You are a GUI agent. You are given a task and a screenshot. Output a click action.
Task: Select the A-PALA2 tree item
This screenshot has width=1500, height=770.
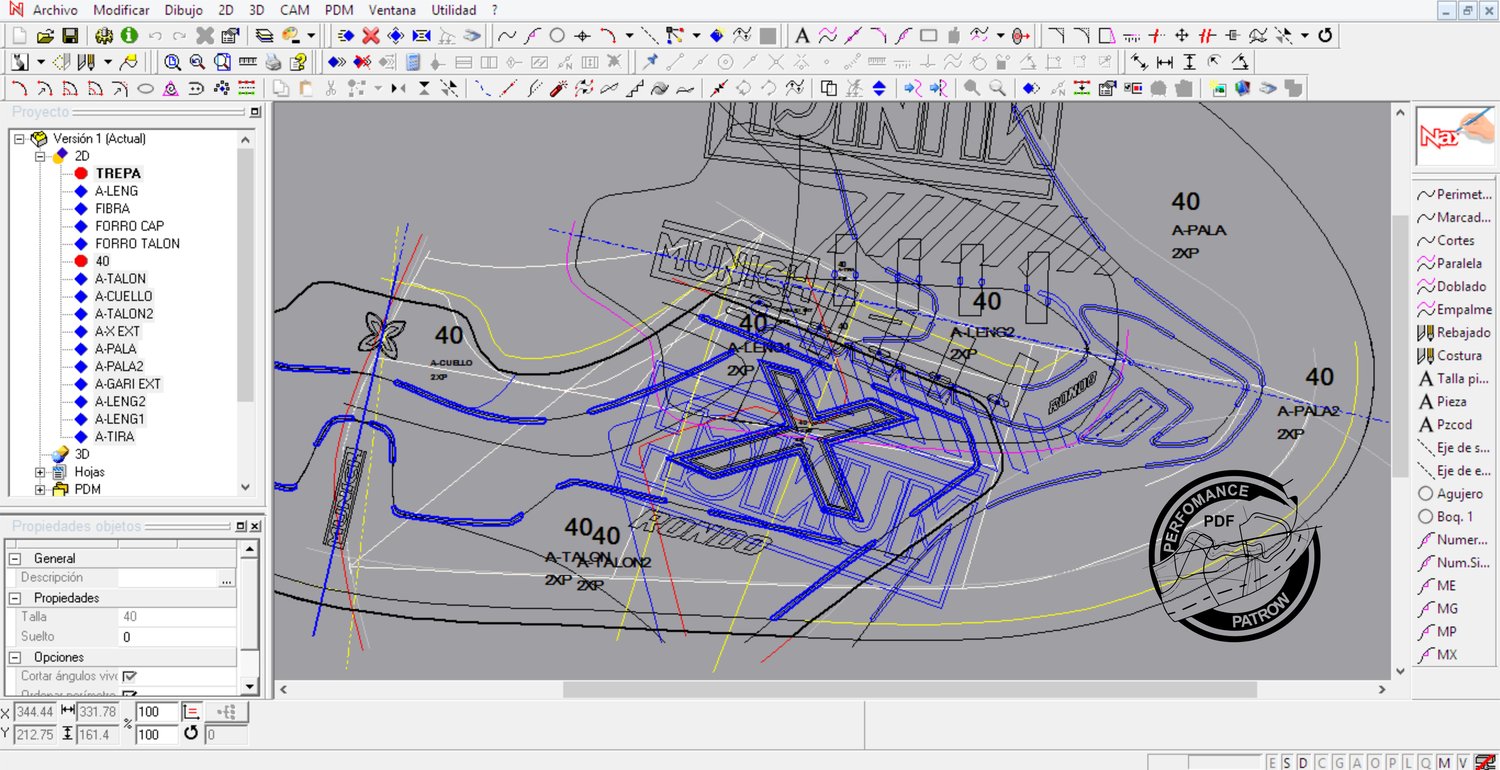pos(119,367)
